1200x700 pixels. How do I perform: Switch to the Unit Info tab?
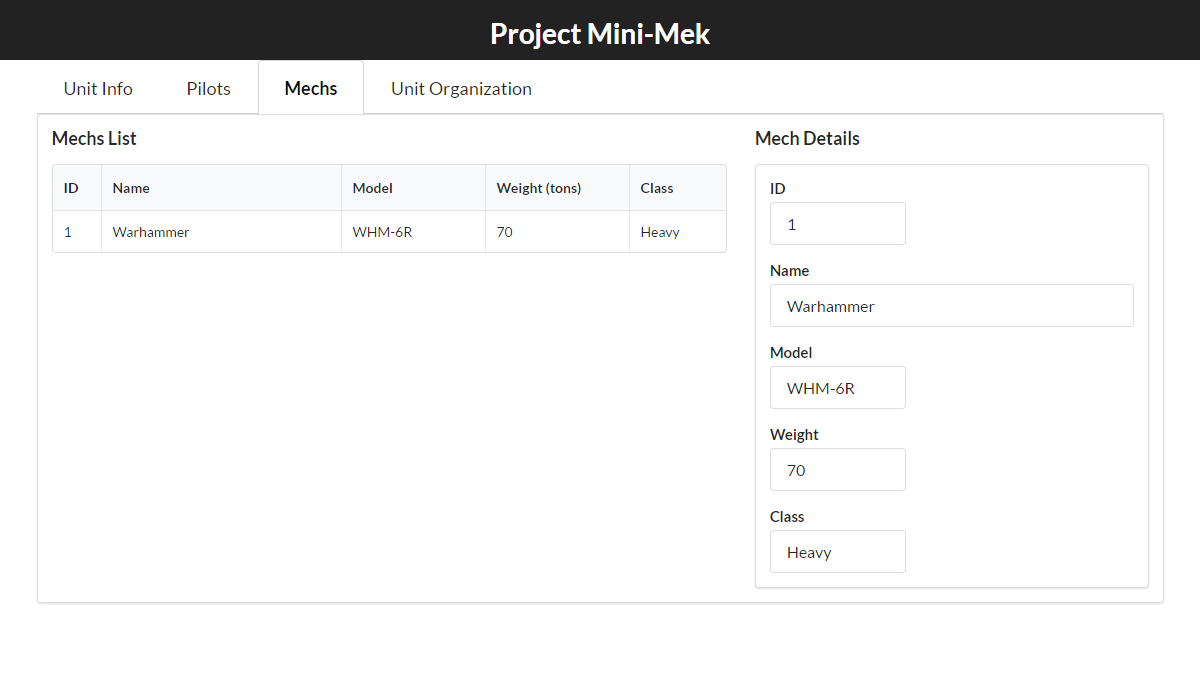pyautogui.click(x=98, y=88)
